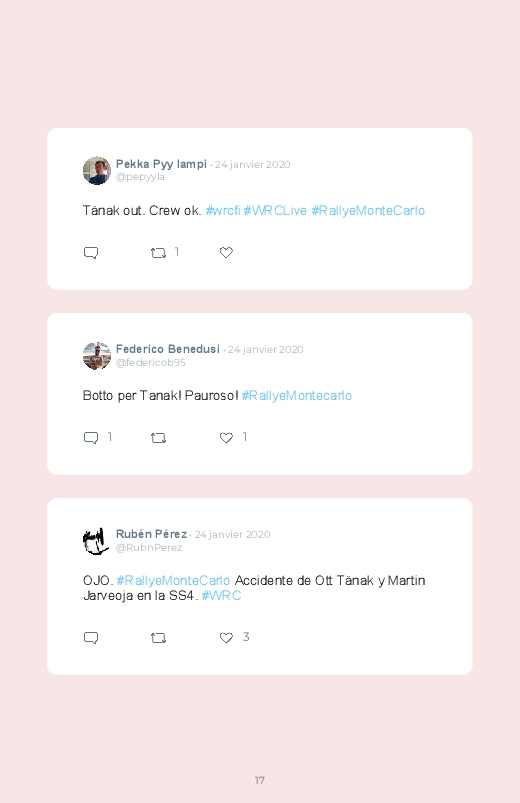Open #RallyeMontecarlo hashtag in Federico's tweet
This screenshot has height=803, width=520.
tap(297, 395)
